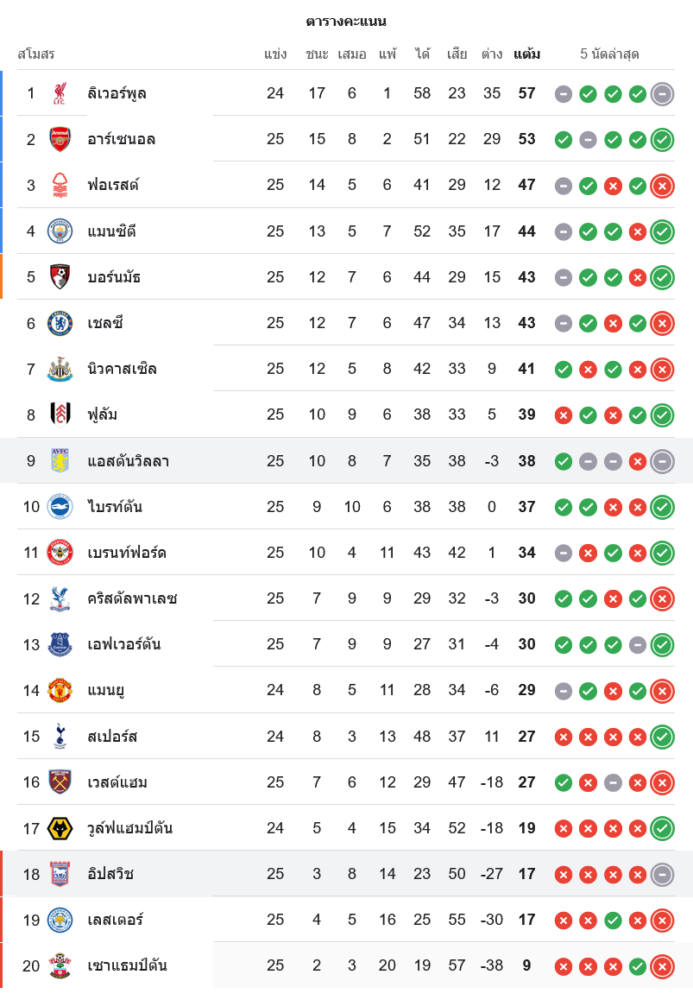Click Liverpool's circled latest result icon
Screen dimensions: 693x1000
(662, 94)
